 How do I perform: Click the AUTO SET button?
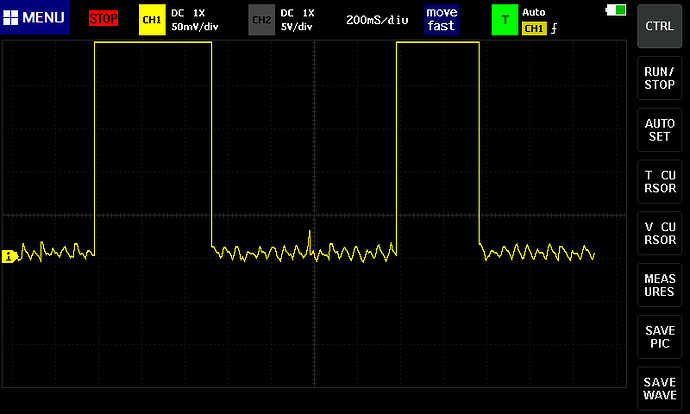click(x=659, y=130)
